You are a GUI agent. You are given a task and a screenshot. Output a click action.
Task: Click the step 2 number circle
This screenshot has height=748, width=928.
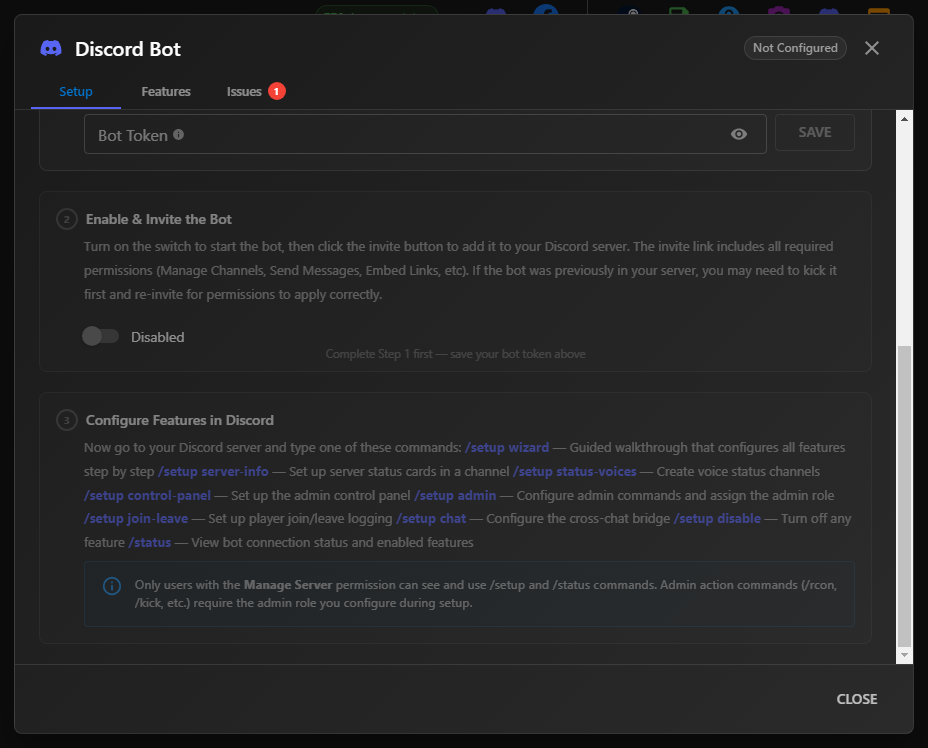67,220
